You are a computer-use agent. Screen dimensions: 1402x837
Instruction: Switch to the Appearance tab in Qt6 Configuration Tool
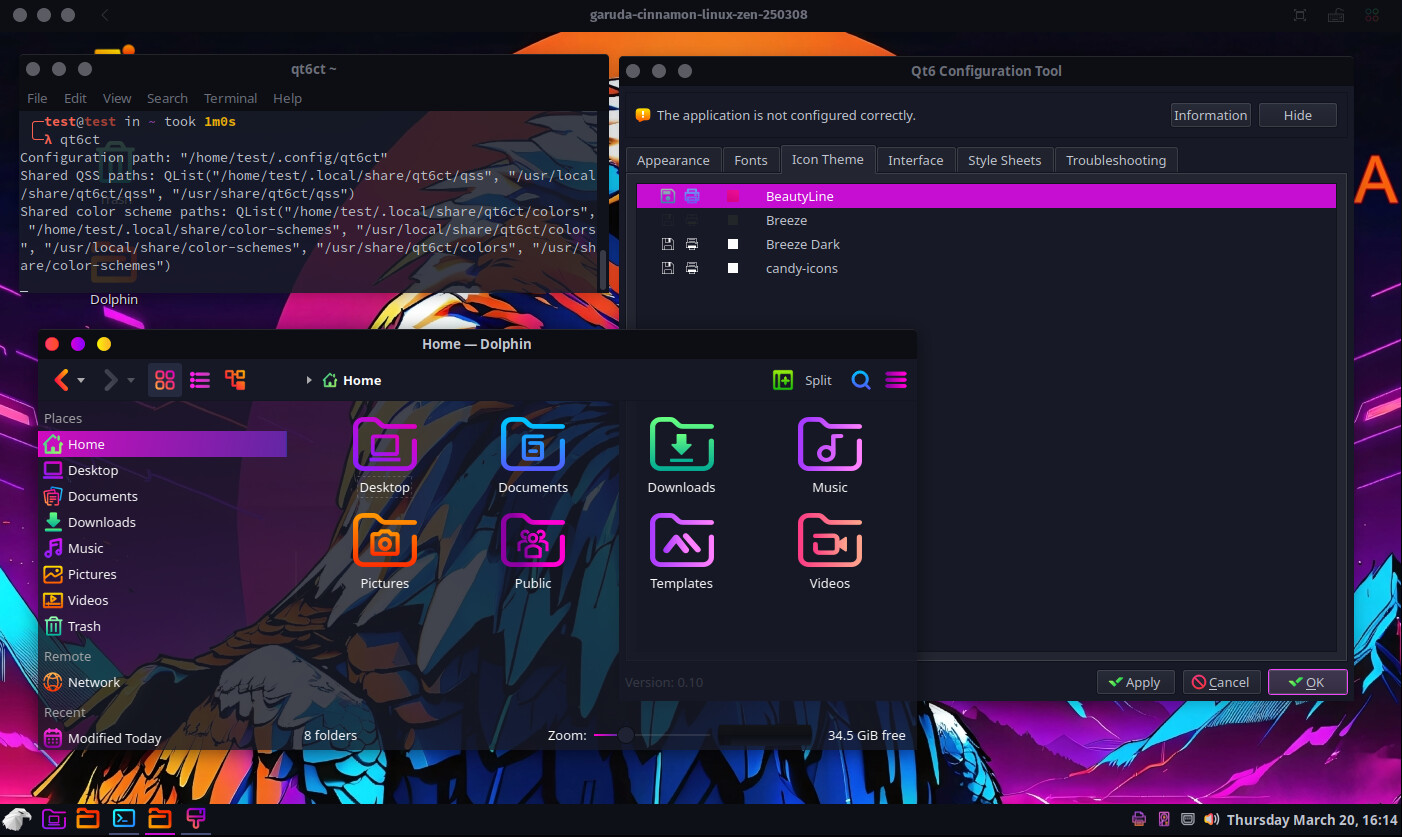pos(673,160)
